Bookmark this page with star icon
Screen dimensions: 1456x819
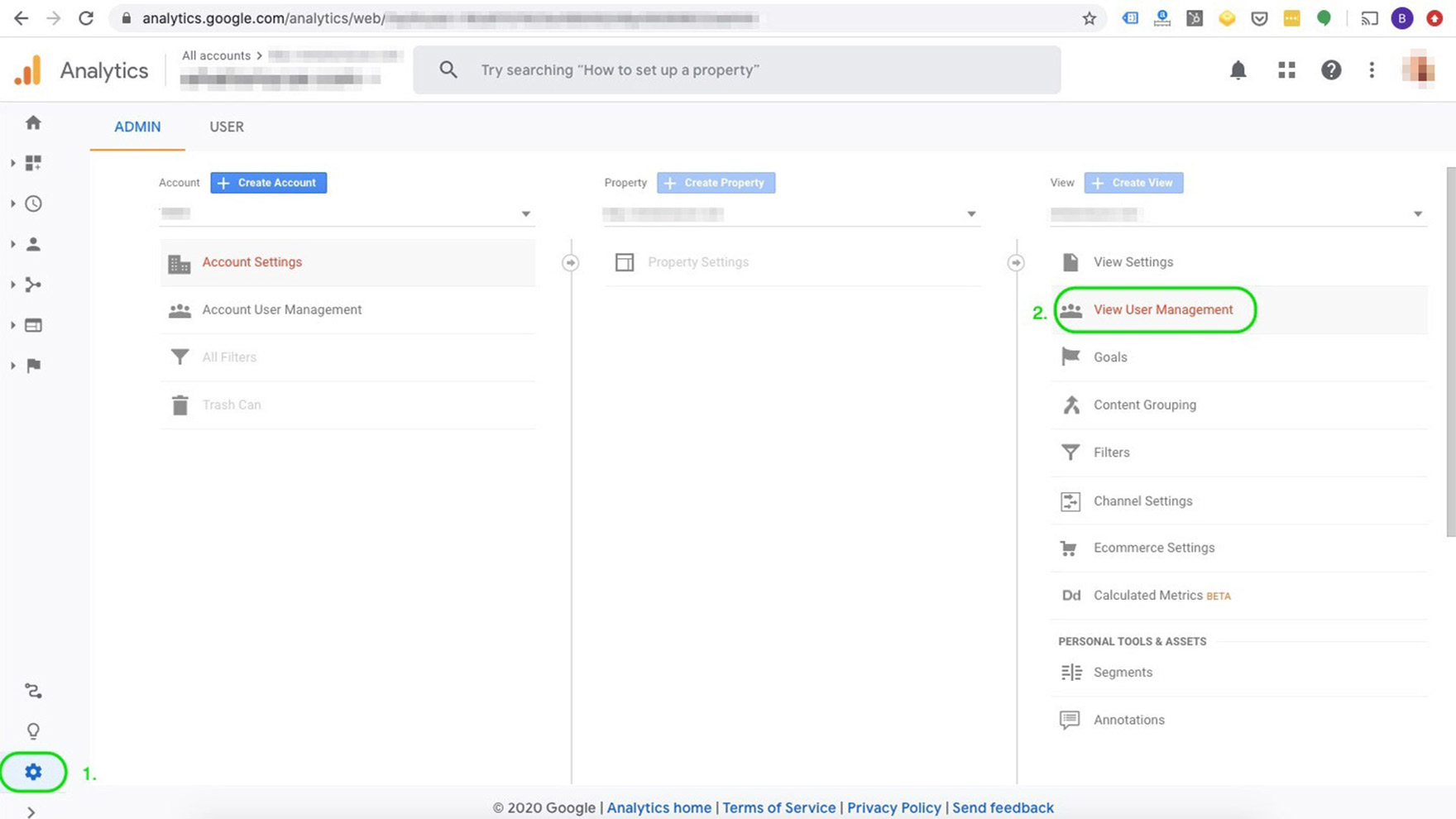[1089, 18]
